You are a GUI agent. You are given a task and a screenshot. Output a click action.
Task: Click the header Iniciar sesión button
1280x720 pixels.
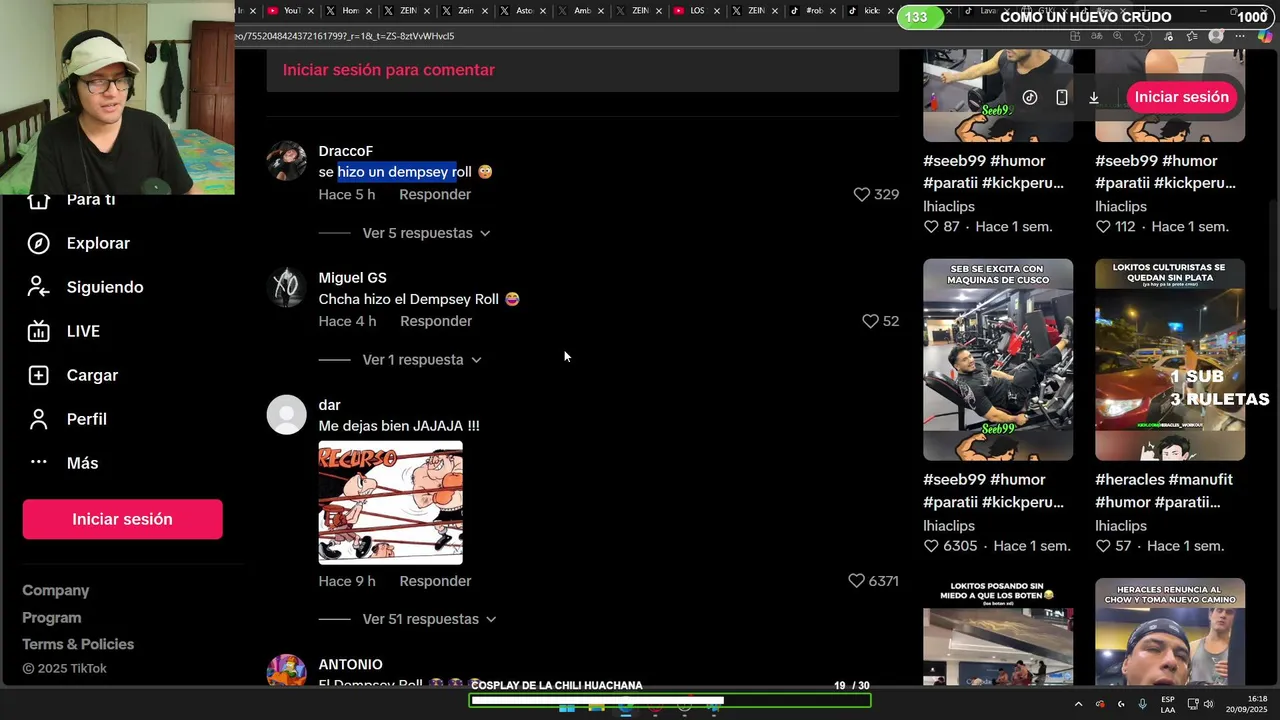pyautogui.click(x=1181, y=97)
